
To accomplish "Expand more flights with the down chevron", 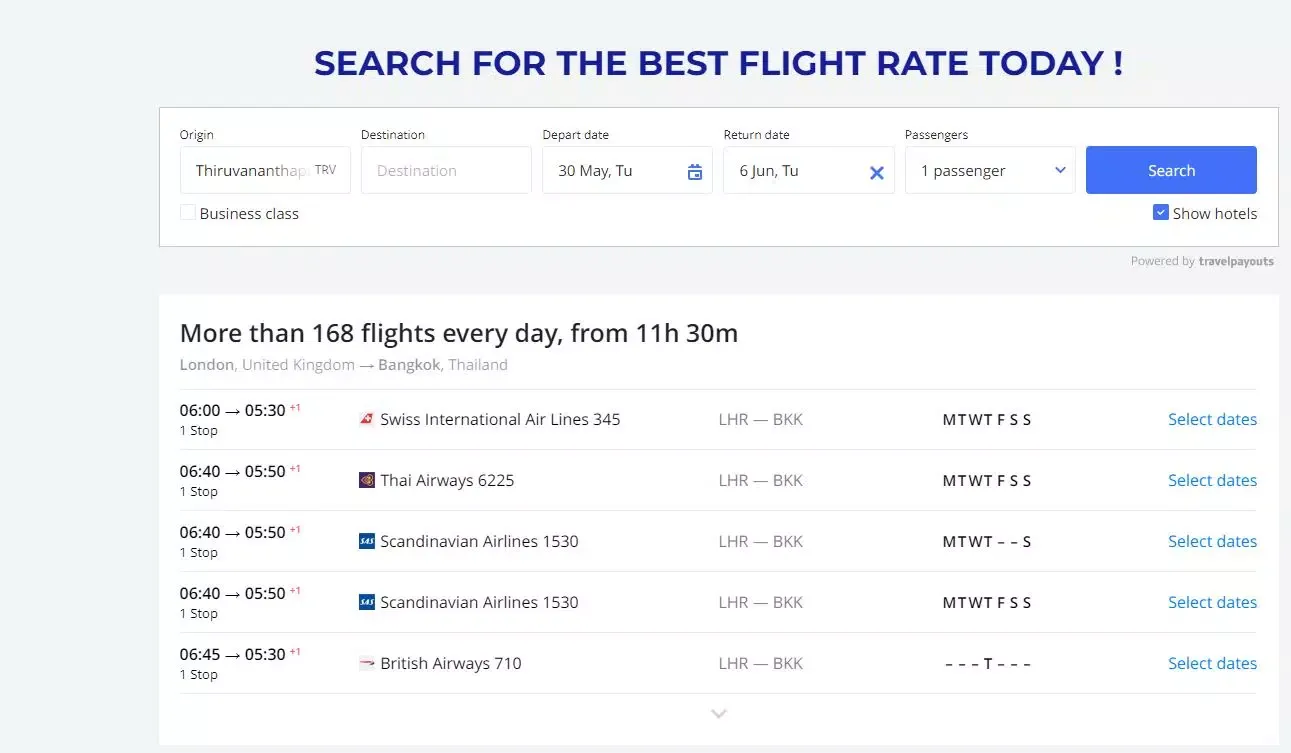I will (718, 714).
